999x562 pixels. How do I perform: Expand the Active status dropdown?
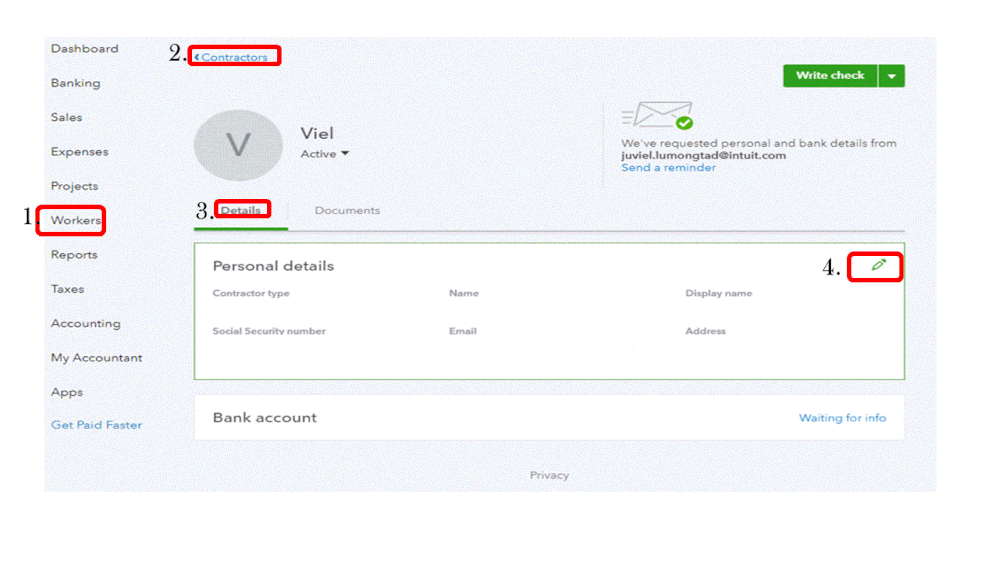pyautogui.click(x=324, y=154)
